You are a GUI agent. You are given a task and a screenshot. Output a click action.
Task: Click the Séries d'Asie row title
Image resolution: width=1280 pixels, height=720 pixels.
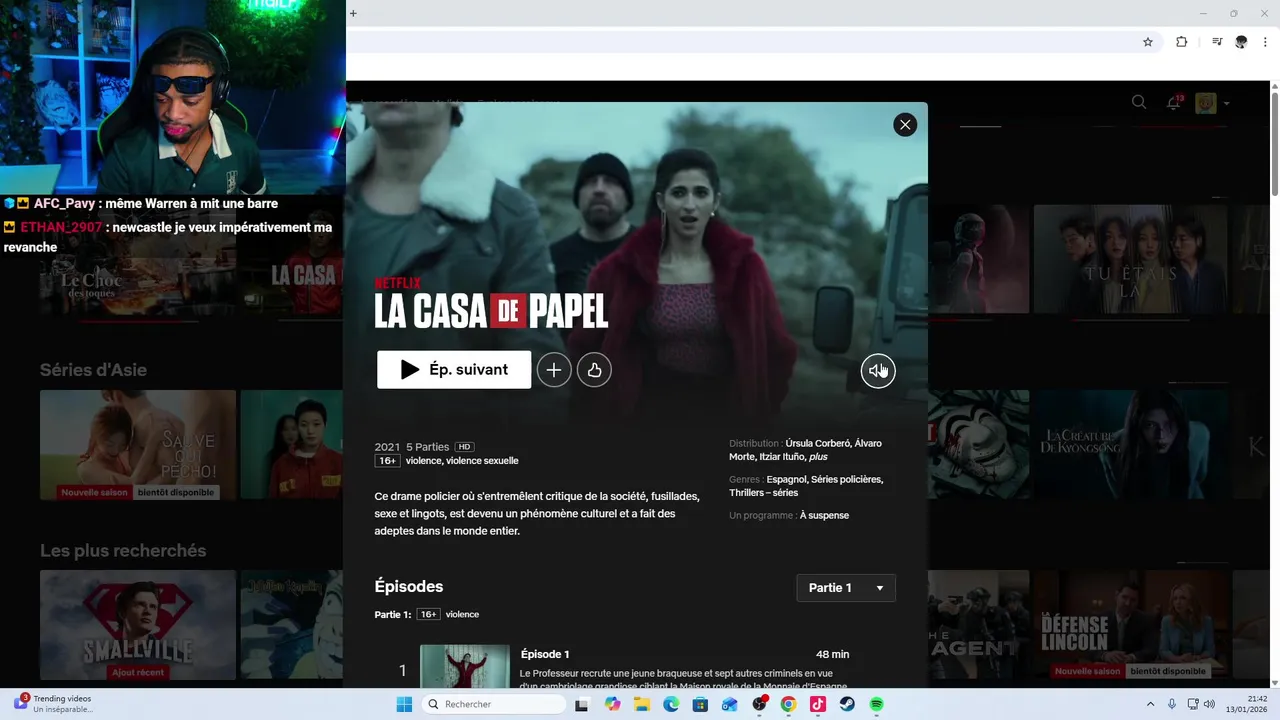point(93,370)
